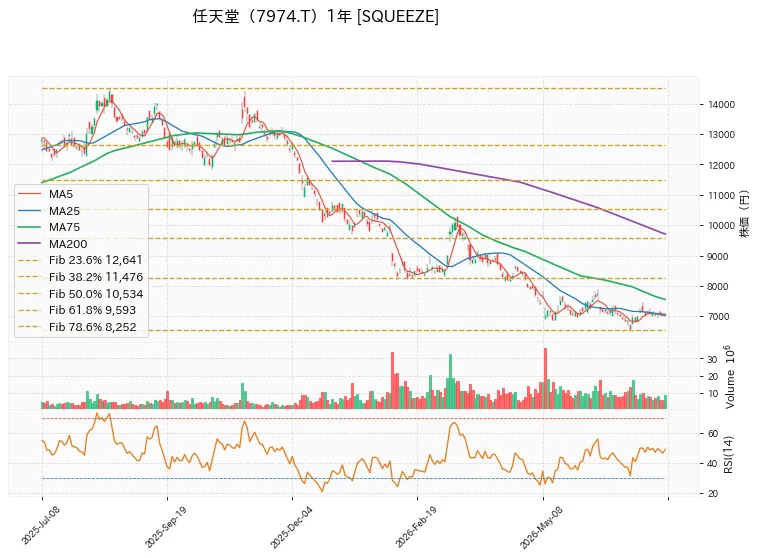
Task: Click the blue MA25 line swatch in legend
Action: coord(29,211)
